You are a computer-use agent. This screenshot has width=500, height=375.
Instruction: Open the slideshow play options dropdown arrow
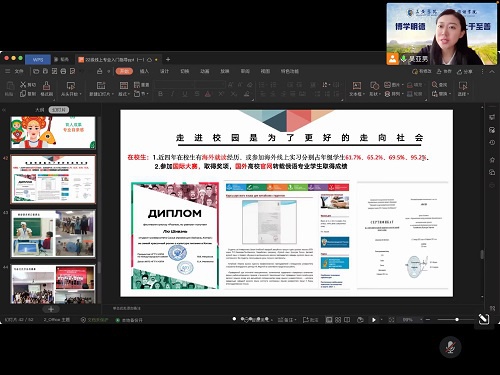(382, 320)
